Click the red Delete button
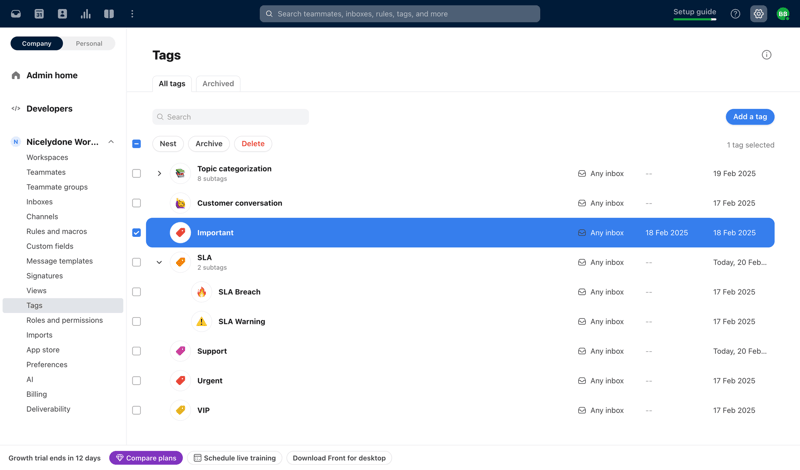The image size is (800, 470). [253, 144]
